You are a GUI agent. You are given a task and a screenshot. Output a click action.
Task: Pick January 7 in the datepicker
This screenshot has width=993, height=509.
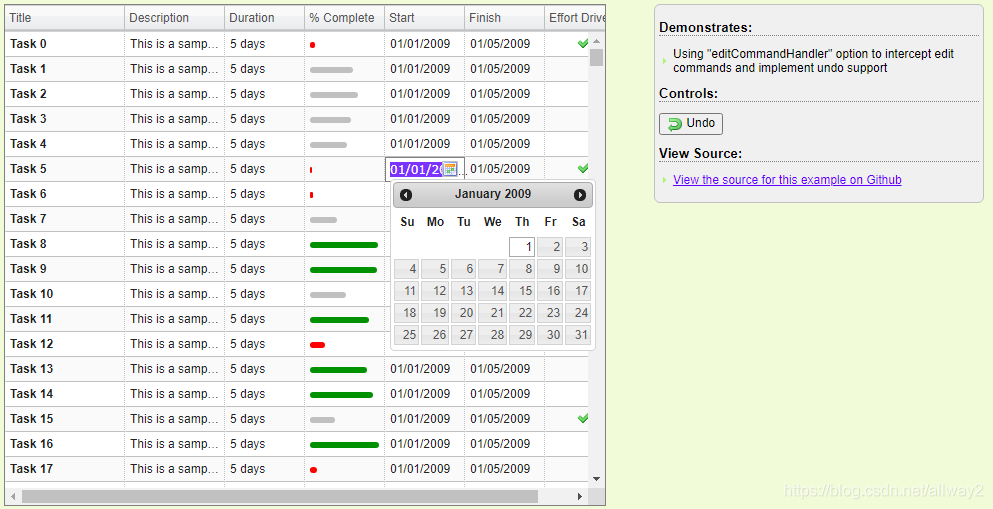(x=493, y=268)
